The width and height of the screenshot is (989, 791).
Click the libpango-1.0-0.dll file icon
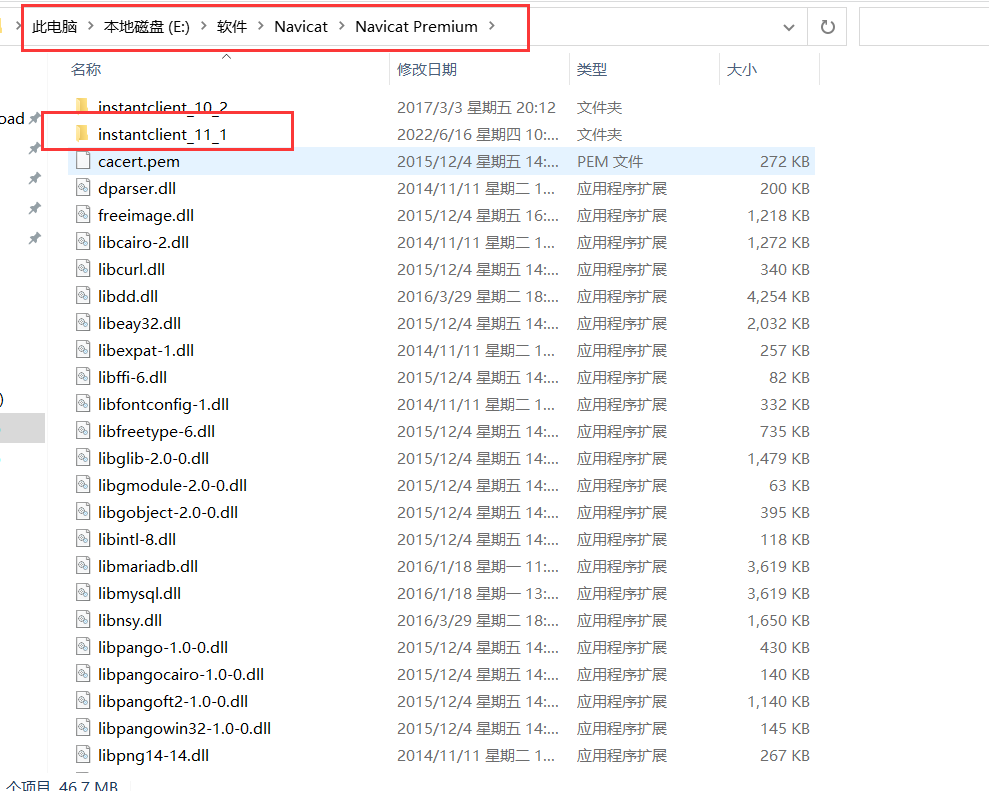[83, 647]
